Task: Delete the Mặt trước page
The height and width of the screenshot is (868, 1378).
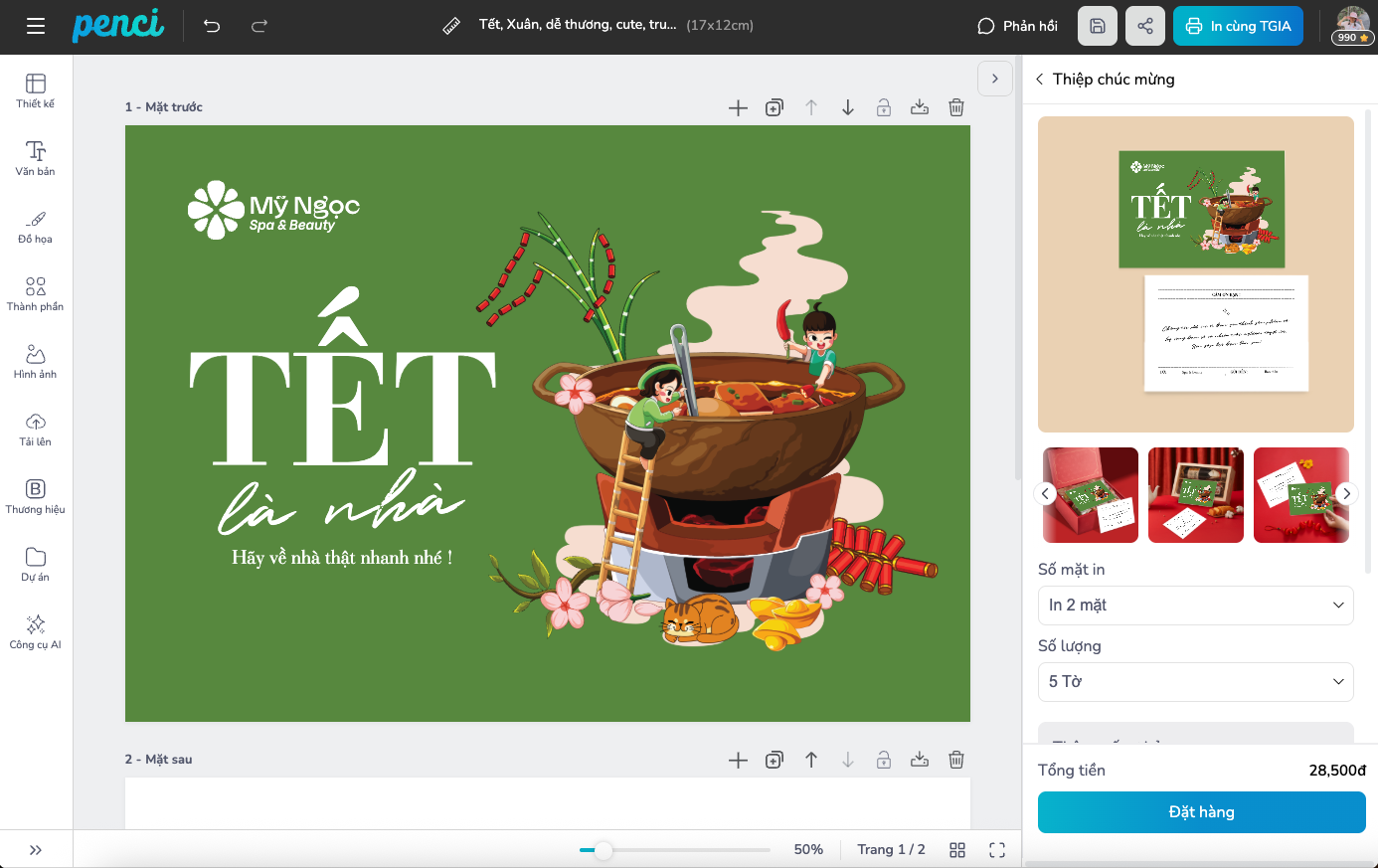Action: click(x=955, y=107)
